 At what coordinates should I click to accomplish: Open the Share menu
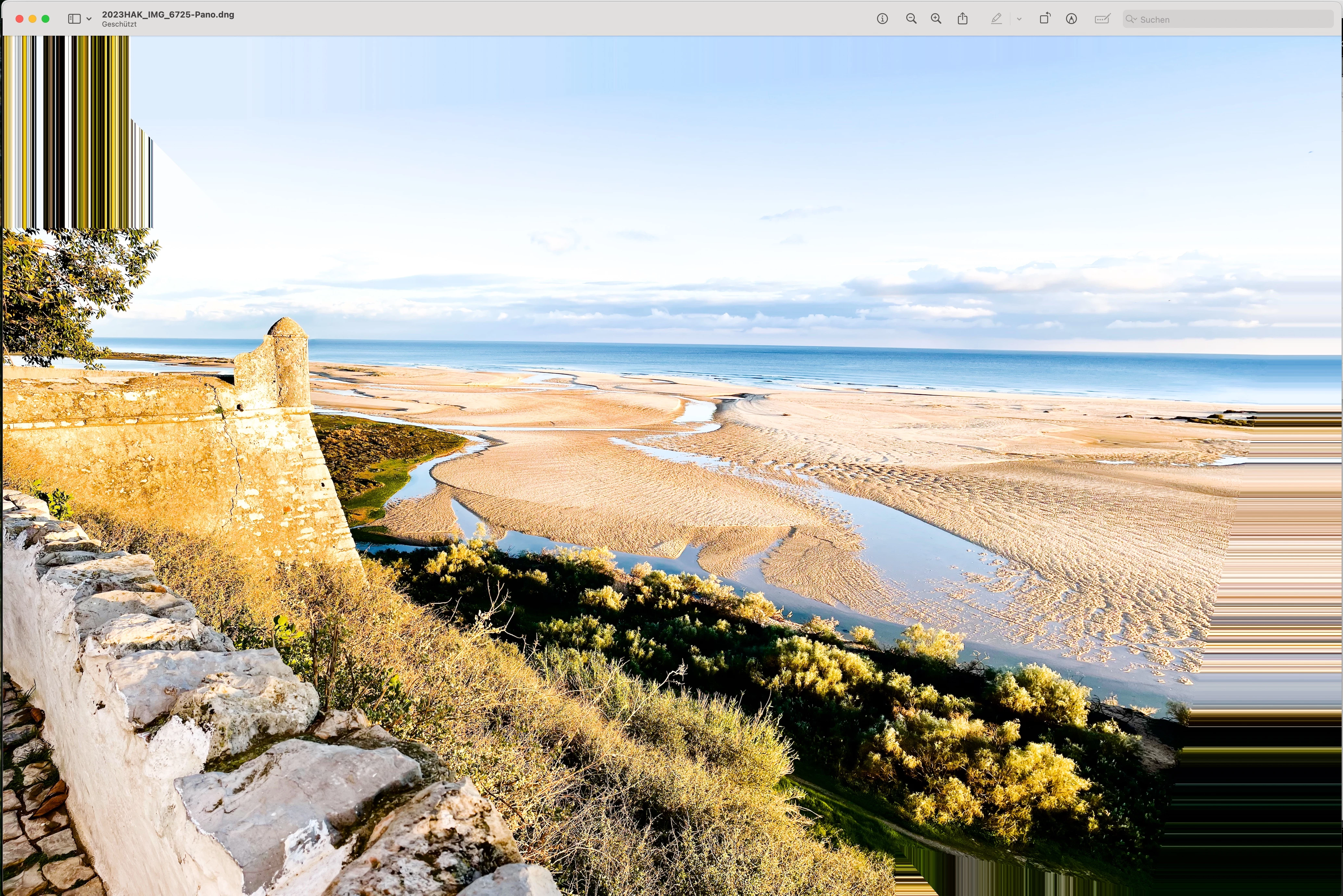click(962, 19)
